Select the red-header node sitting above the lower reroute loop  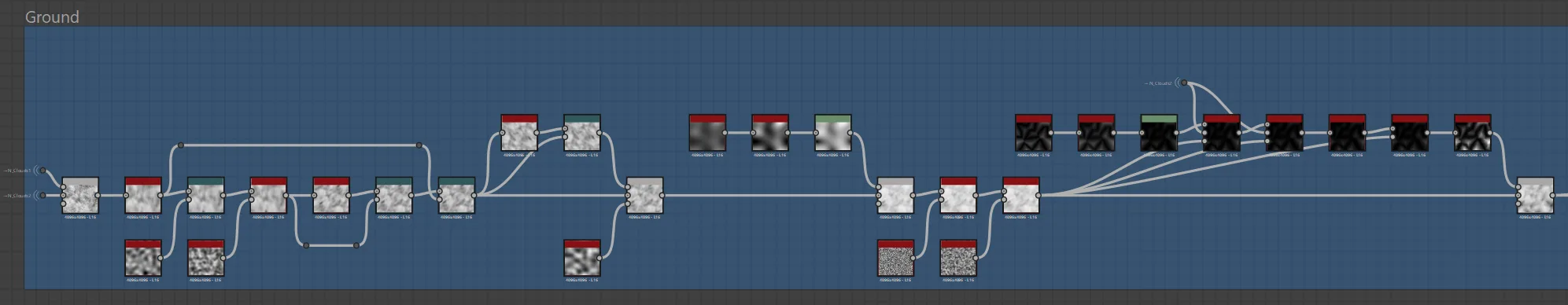tap(331, 196)
